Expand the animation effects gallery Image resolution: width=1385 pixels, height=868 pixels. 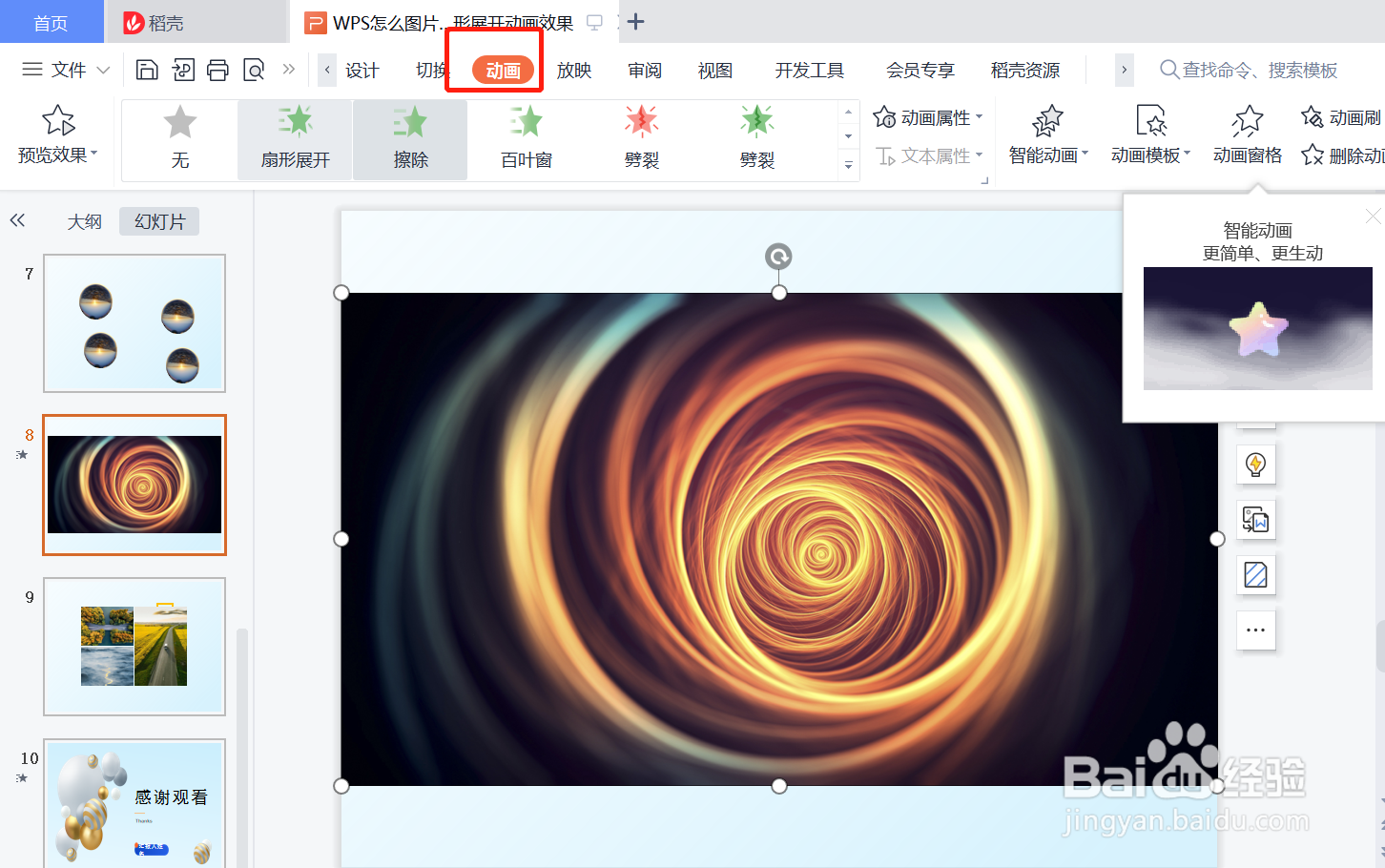pos(848,166)
